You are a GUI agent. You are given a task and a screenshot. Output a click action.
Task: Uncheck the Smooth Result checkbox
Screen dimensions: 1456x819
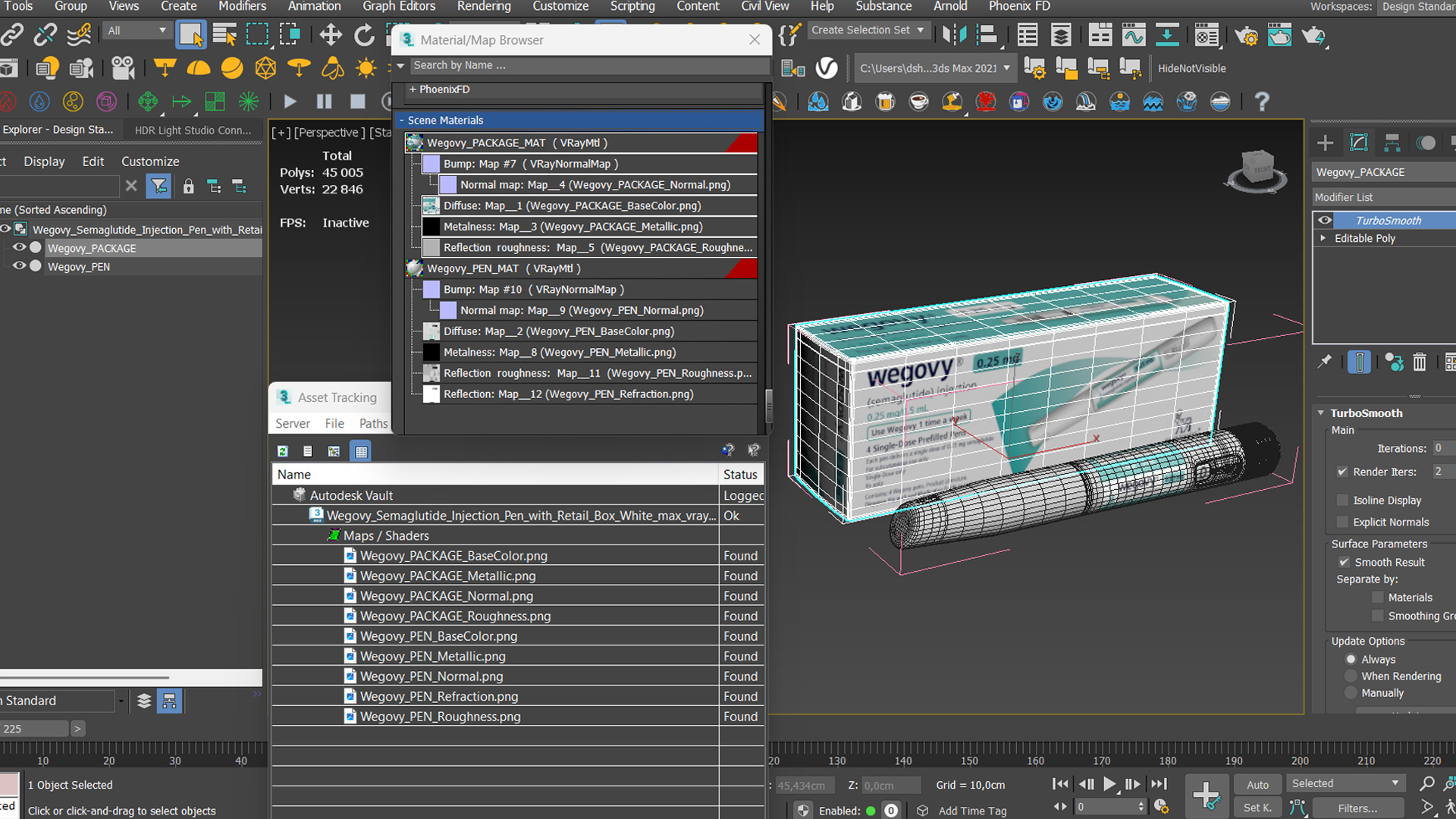click(1344, 563)
